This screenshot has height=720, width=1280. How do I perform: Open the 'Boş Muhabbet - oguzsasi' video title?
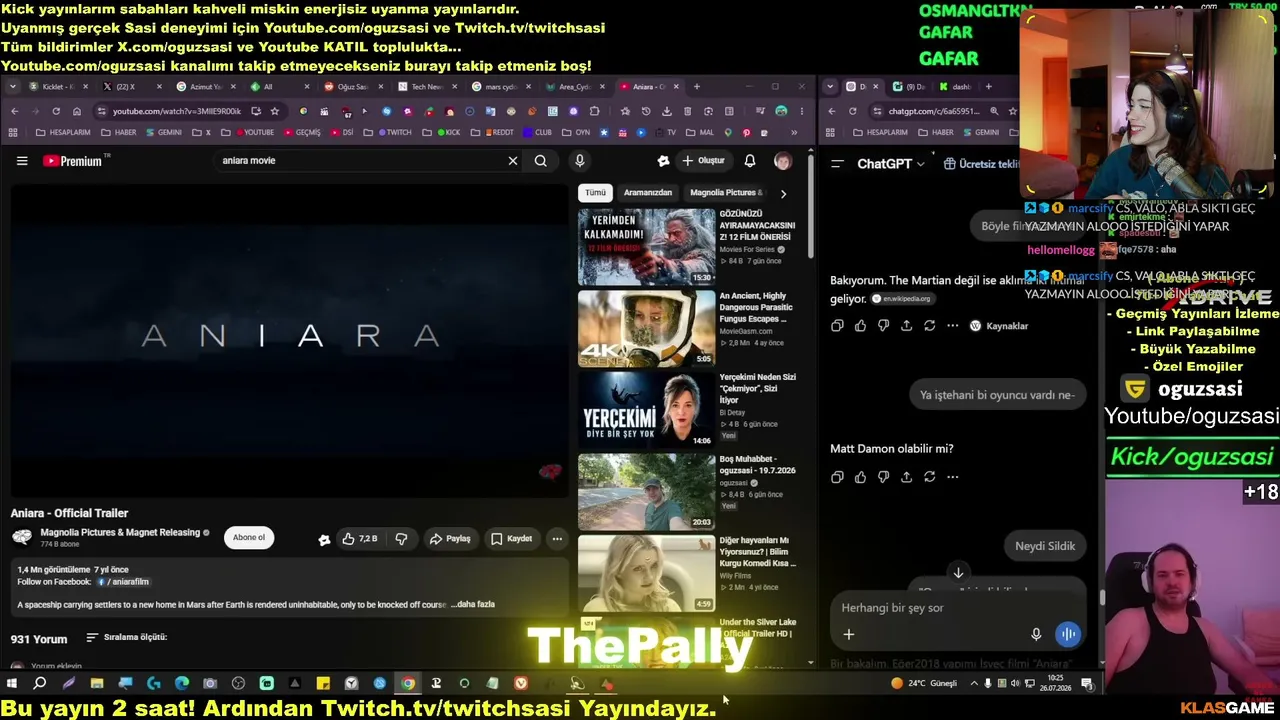coord(758,465)
